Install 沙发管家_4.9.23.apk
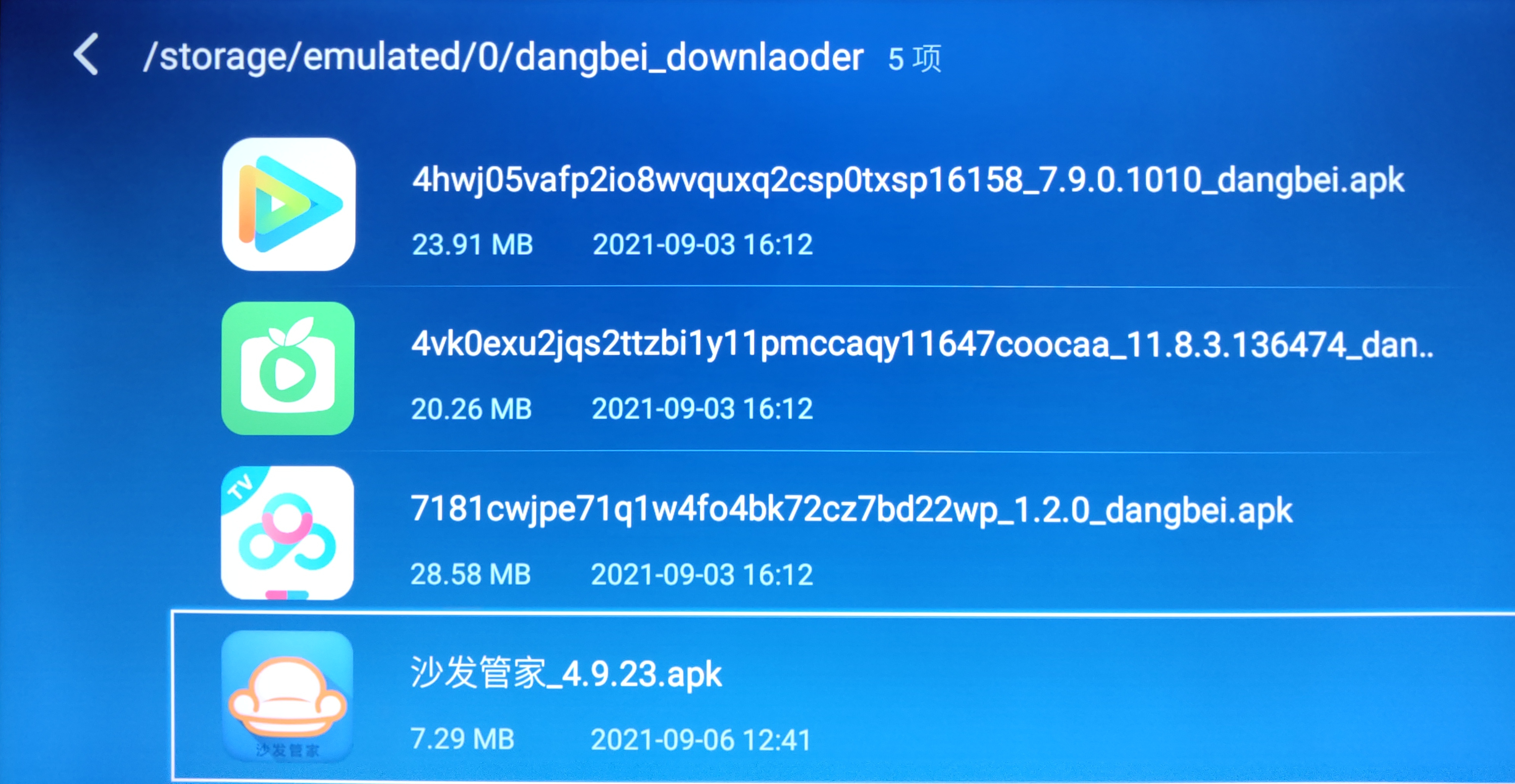This screenshot has width=1515, height=784. (x=566, y=673)
